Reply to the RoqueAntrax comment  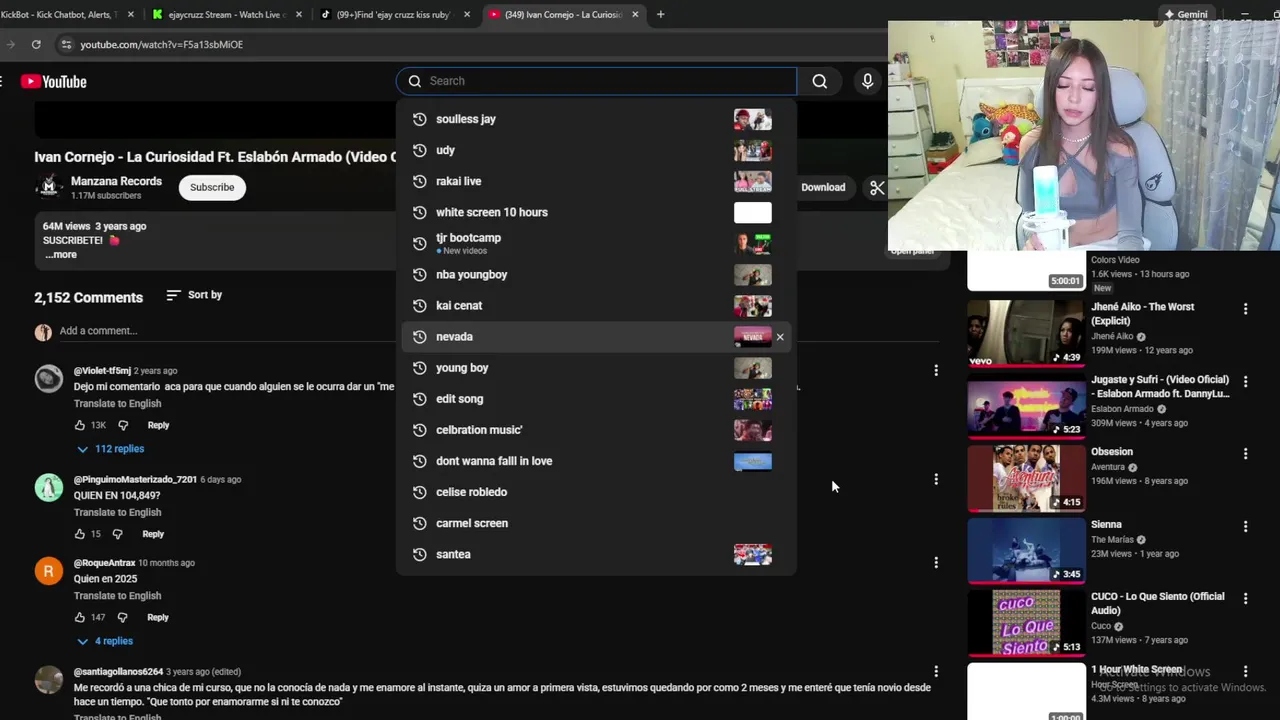(158, 617)
